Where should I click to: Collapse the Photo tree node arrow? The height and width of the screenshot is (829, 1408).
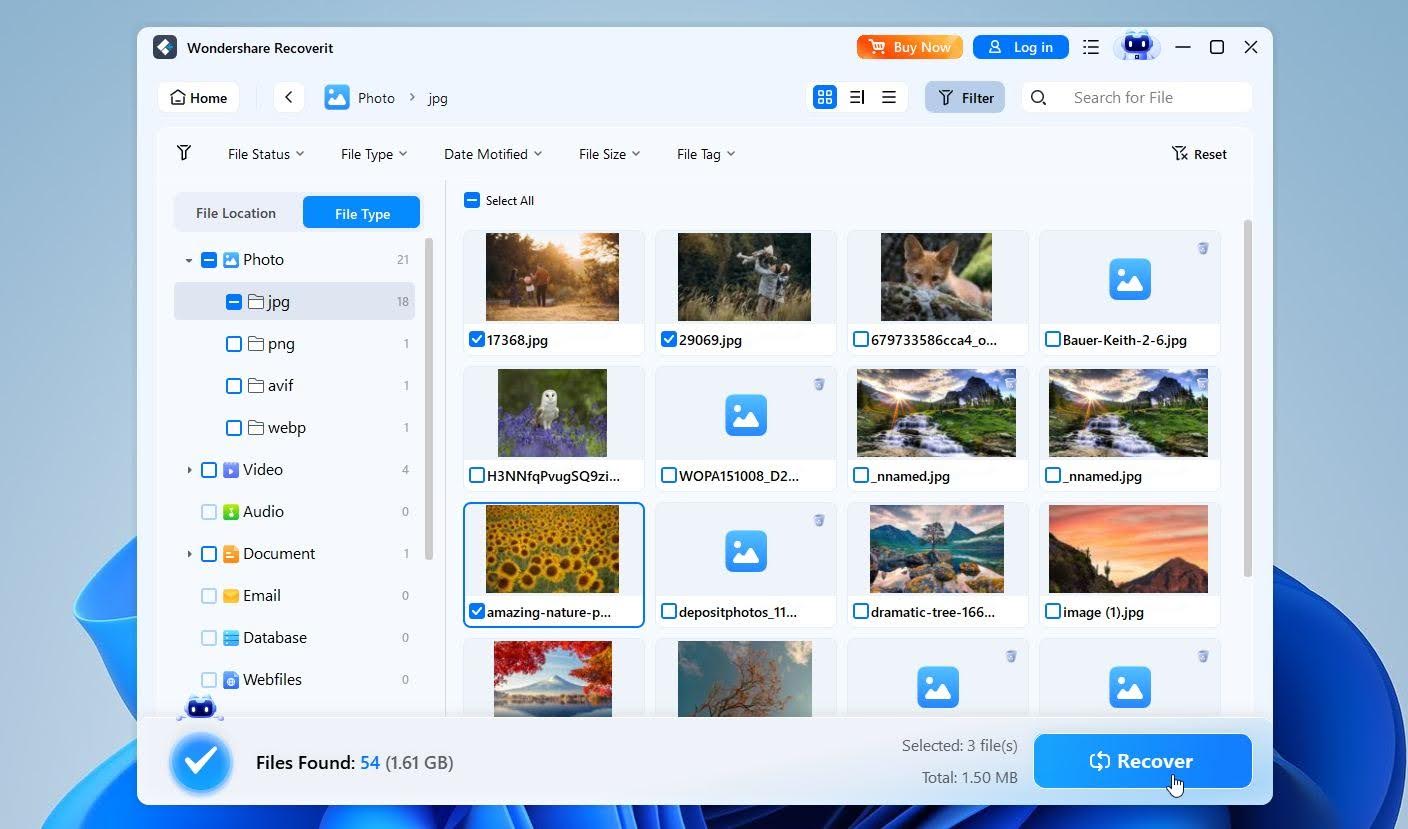[x=189, y=260]
